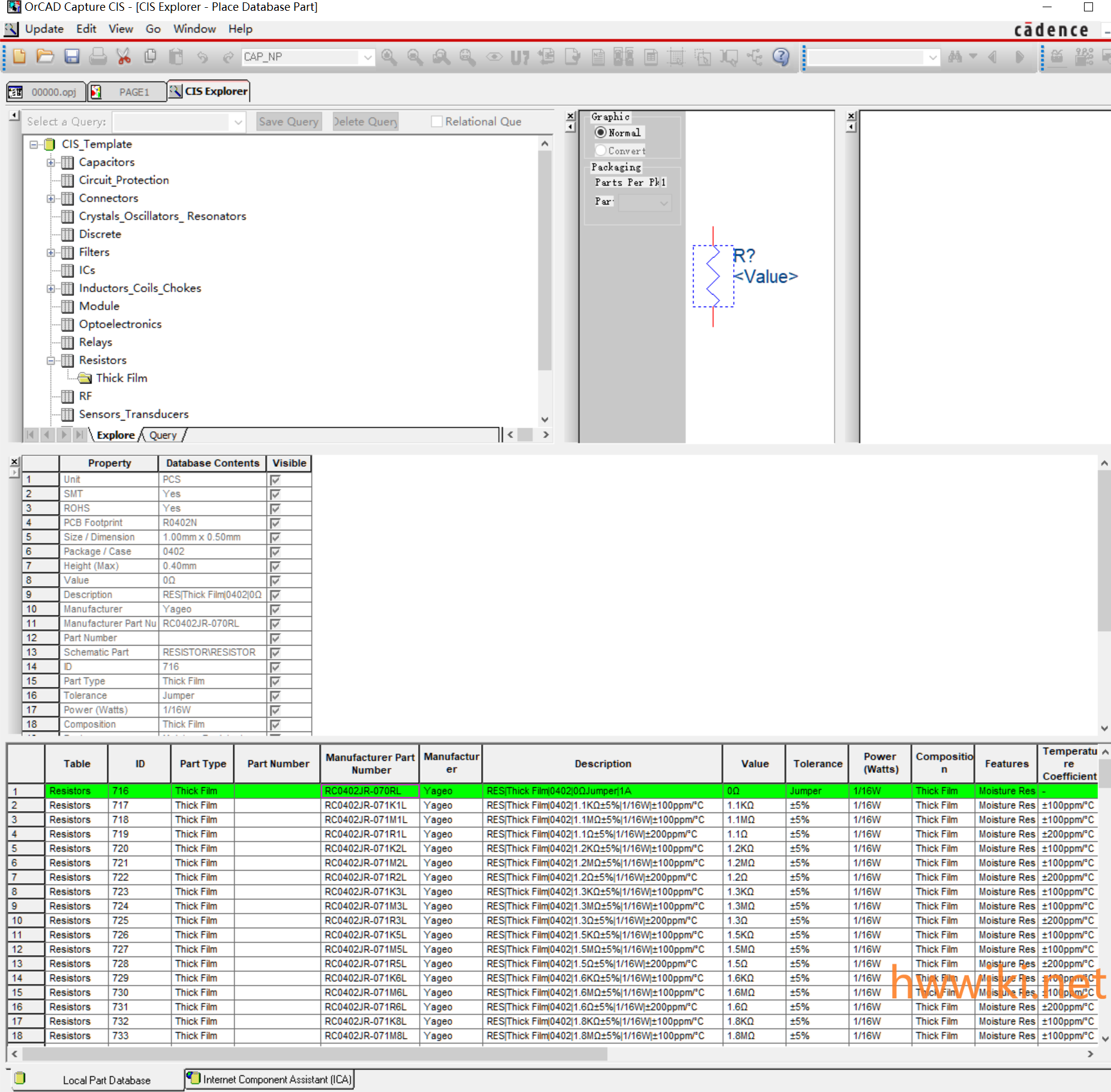1111x1092 pixels.
Task: Switch to the Query tab
Action: click(163, 435)
